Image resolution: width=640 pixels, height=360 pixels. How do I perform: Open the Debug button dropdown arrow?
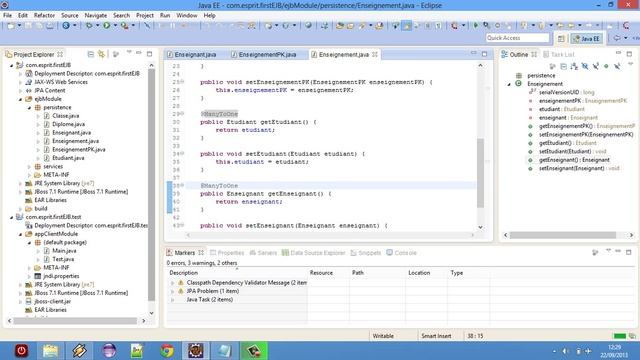coord(97,26)
